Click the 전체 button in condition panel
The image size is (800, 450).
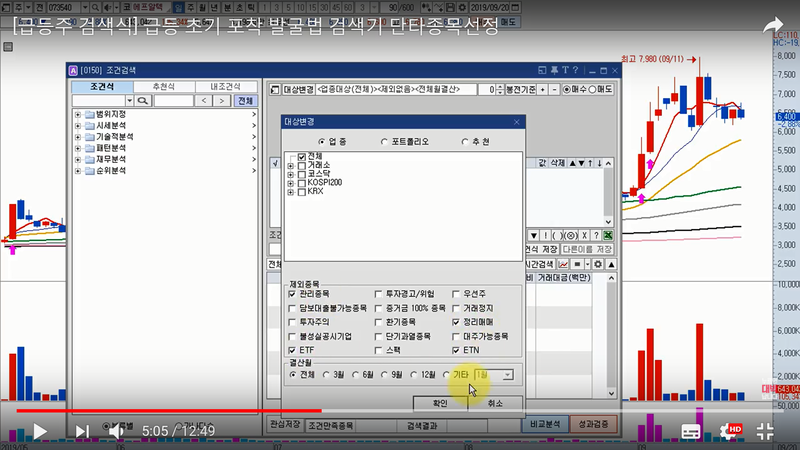[245, 101]
